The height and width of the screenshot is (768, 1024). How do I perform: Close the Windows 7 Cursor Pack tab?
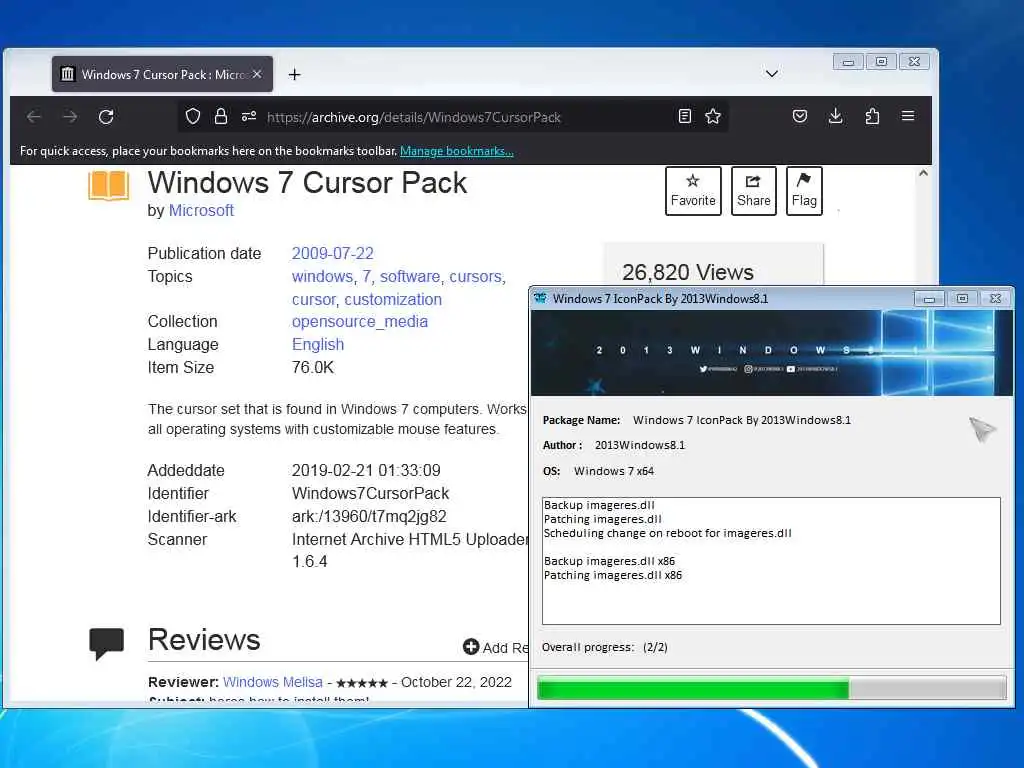coord(257,74)
